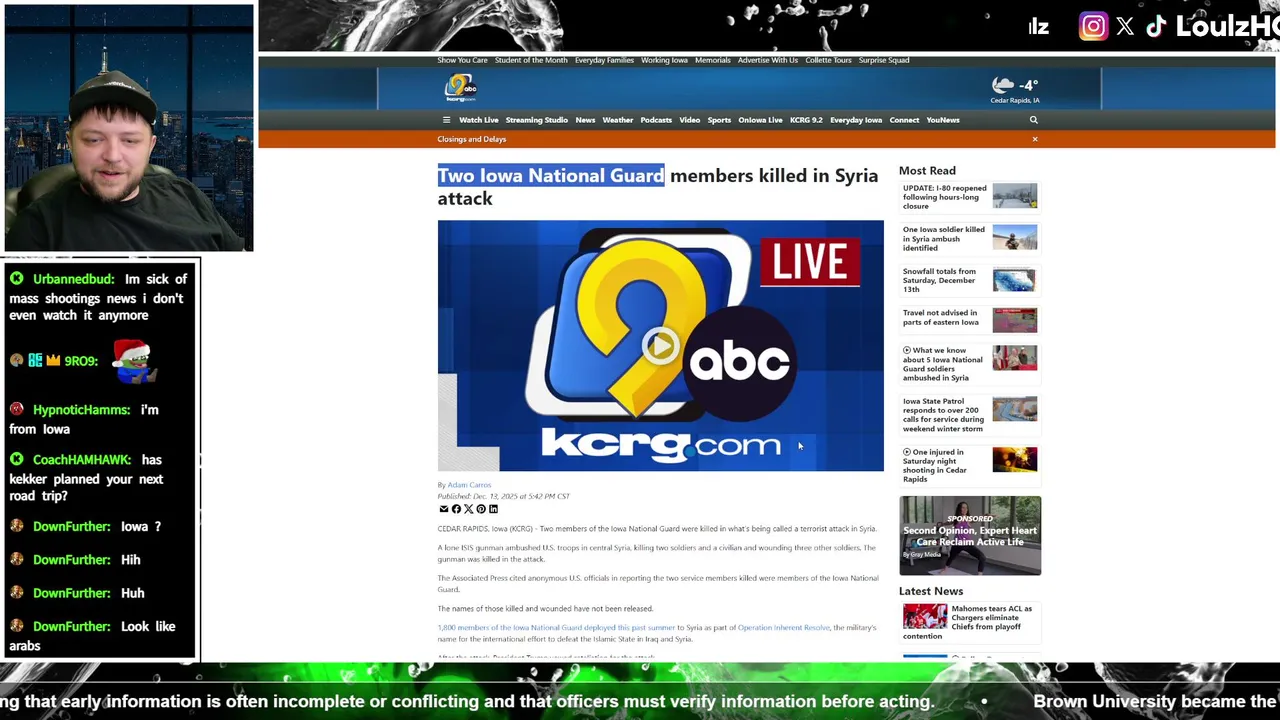Click Show You Care top link
The height and width of the screenshot is (720, 1280).
462,60
